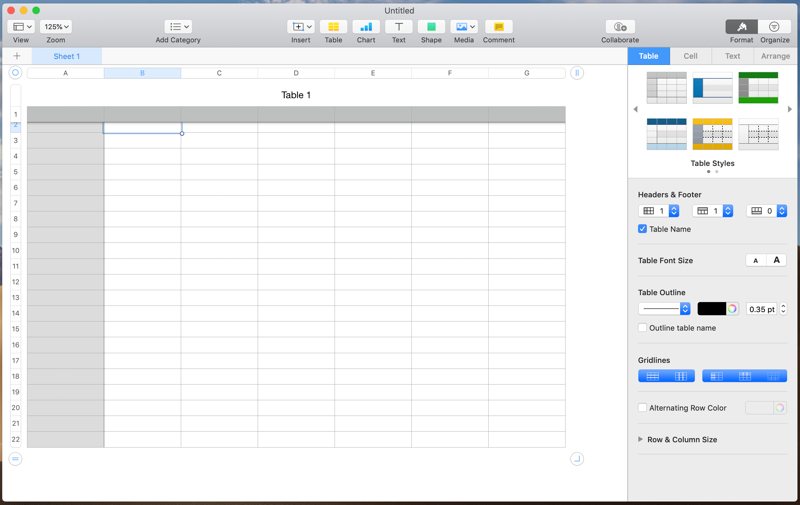Screen dimensions: 800x505
Task: Select row header 22
Action: tap(16, 439)
